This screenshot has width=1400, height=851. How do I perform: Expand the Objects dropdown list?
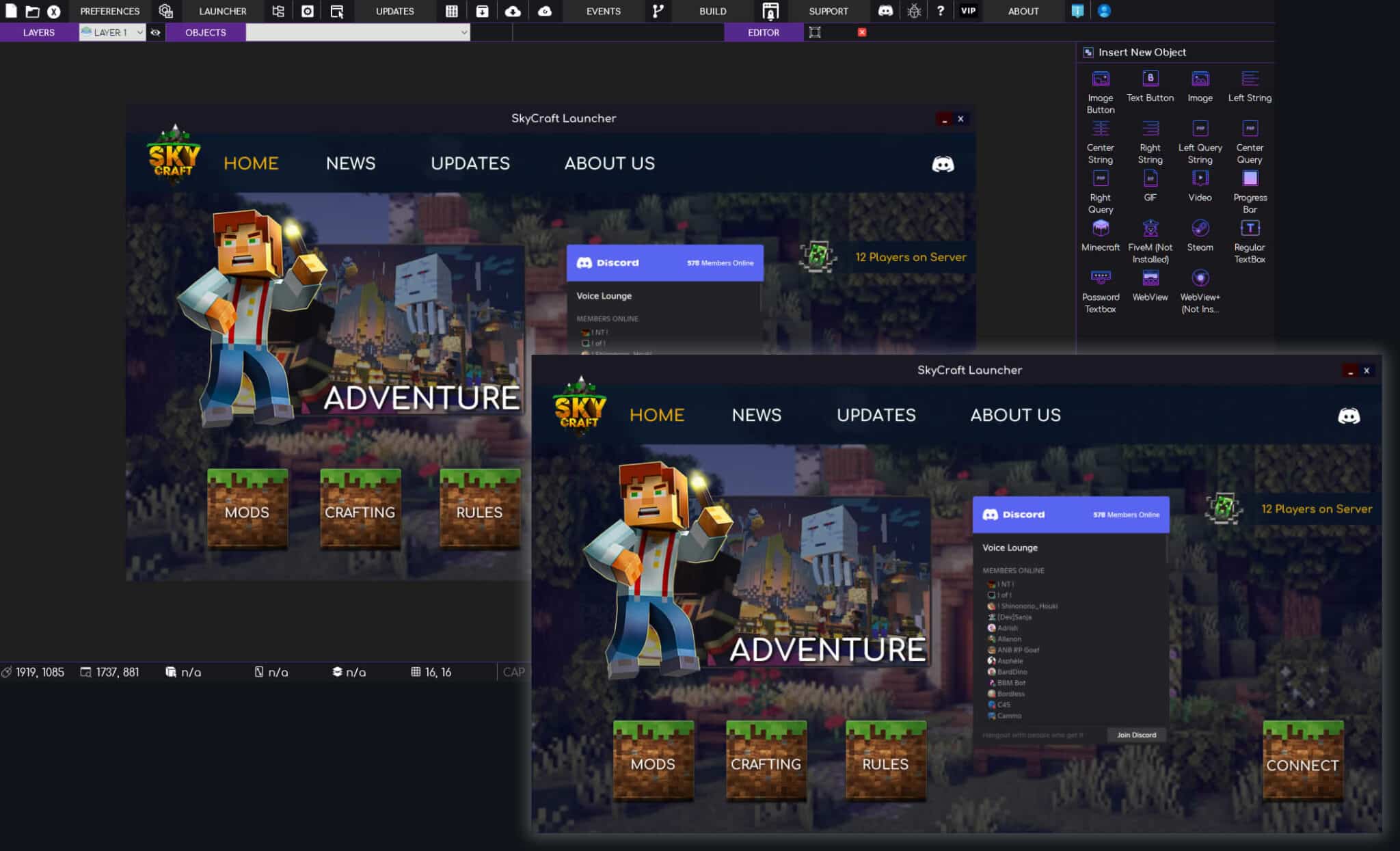464,32
